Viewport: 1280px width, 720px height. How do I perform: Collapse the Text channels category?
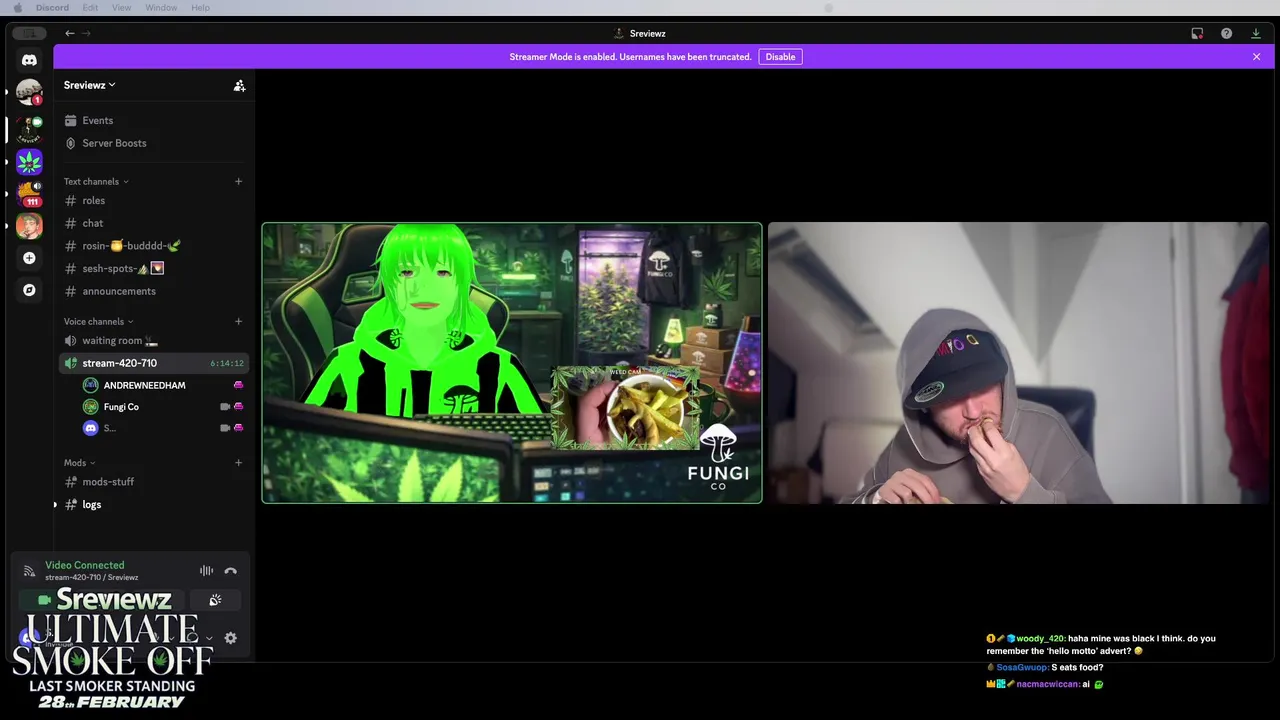click(96, 181)
